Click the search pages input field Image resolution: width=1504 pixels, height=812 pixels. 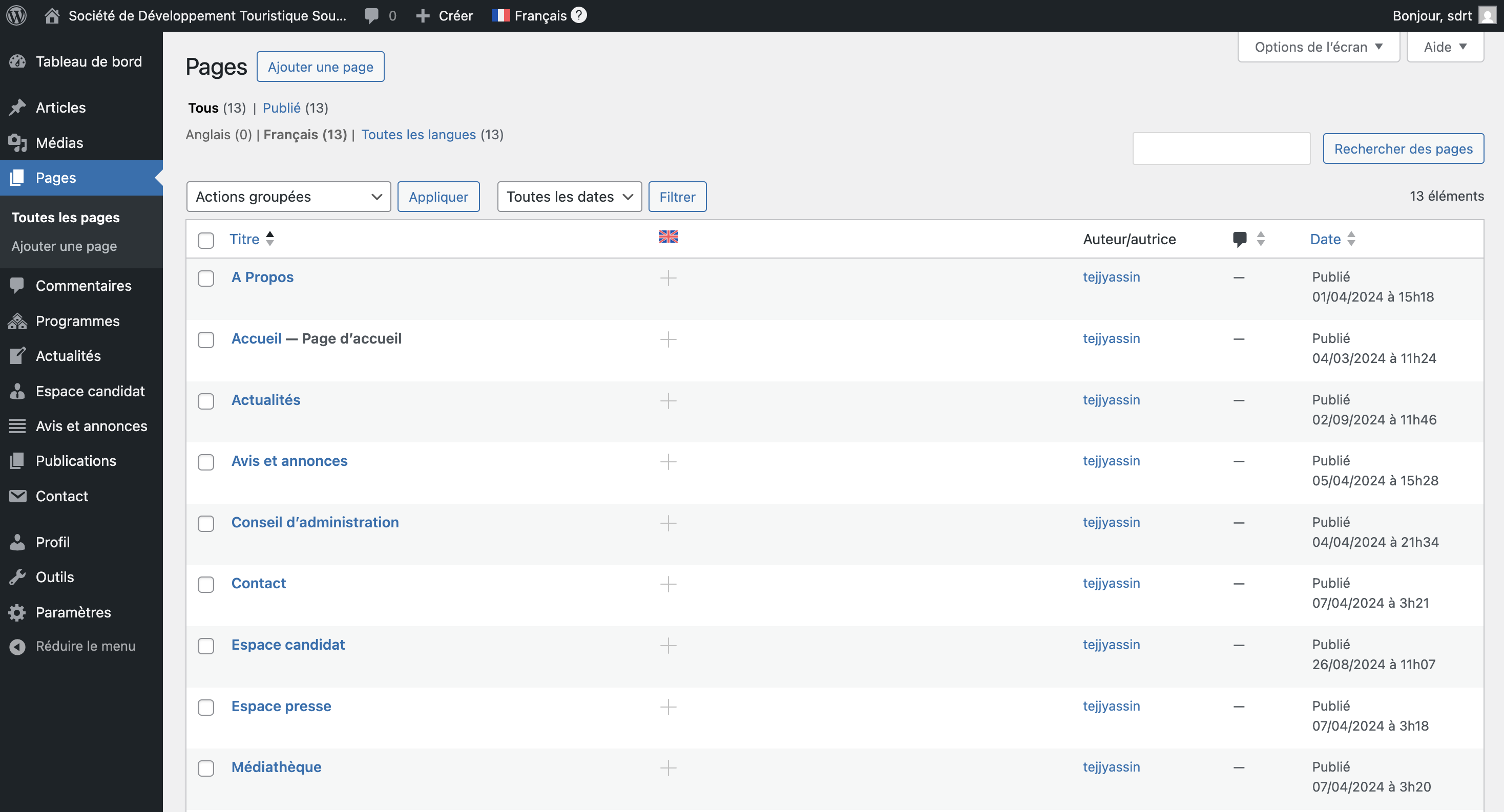pyautogui.click(x=1221, y=149)
